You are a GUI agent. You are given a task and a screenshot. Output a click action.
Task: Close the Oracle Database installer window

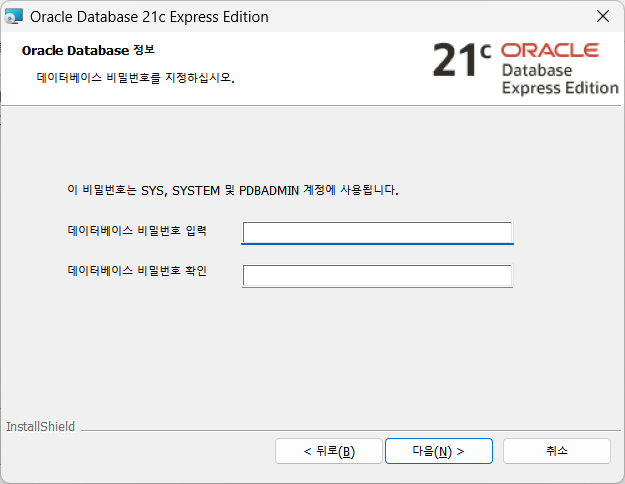[x=603, y=16]
